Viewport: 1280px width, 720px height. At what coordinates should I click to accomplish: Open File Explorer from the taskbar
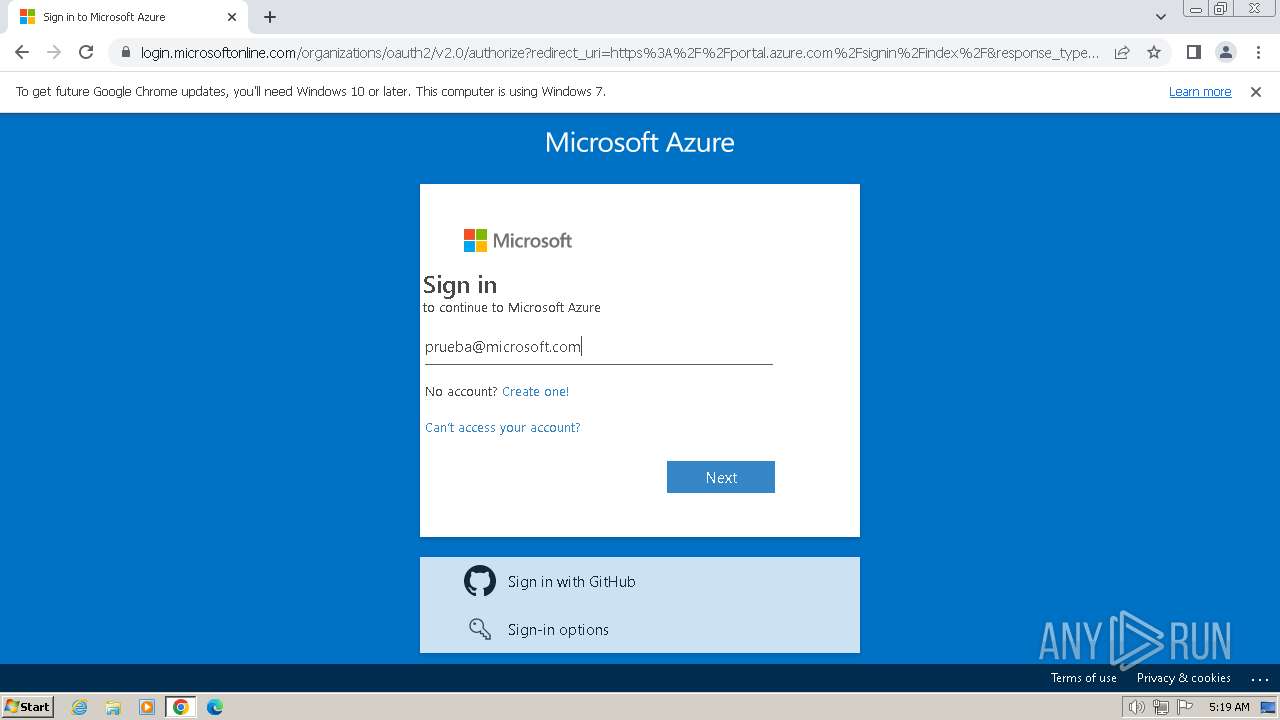coord(113,707)
